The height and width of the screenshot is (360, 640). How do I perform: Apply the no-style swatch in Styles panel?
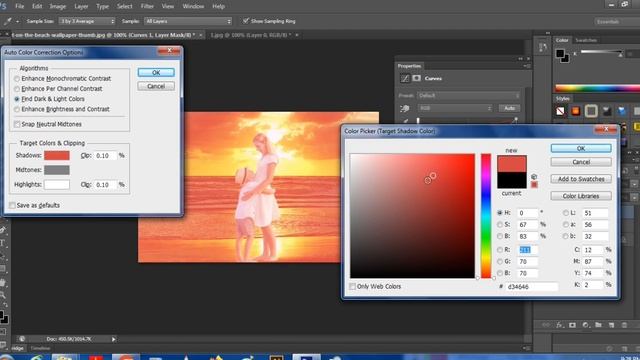[x=560, y=111]
